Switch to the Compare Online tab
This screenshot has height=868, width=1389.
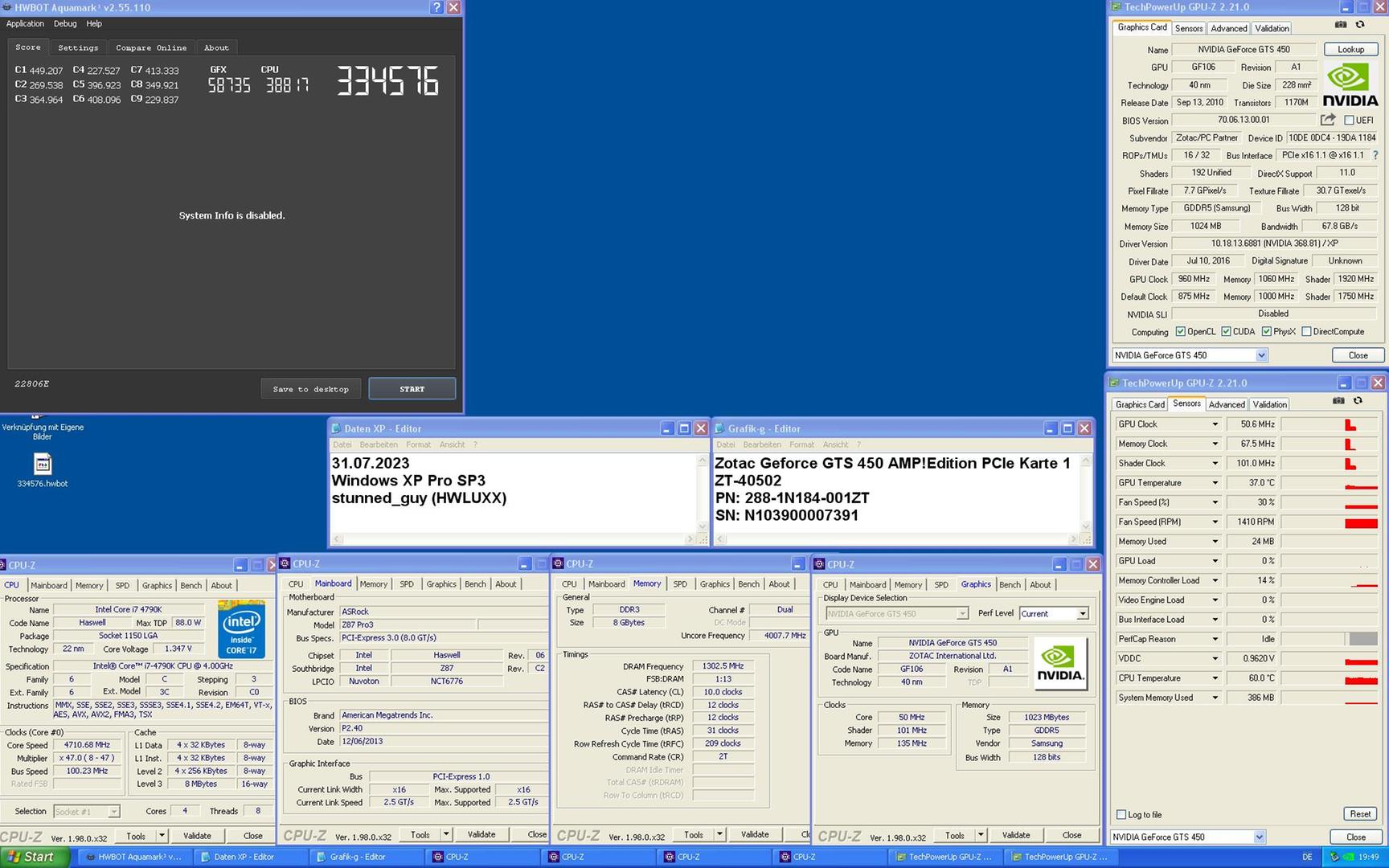[151, 48]
